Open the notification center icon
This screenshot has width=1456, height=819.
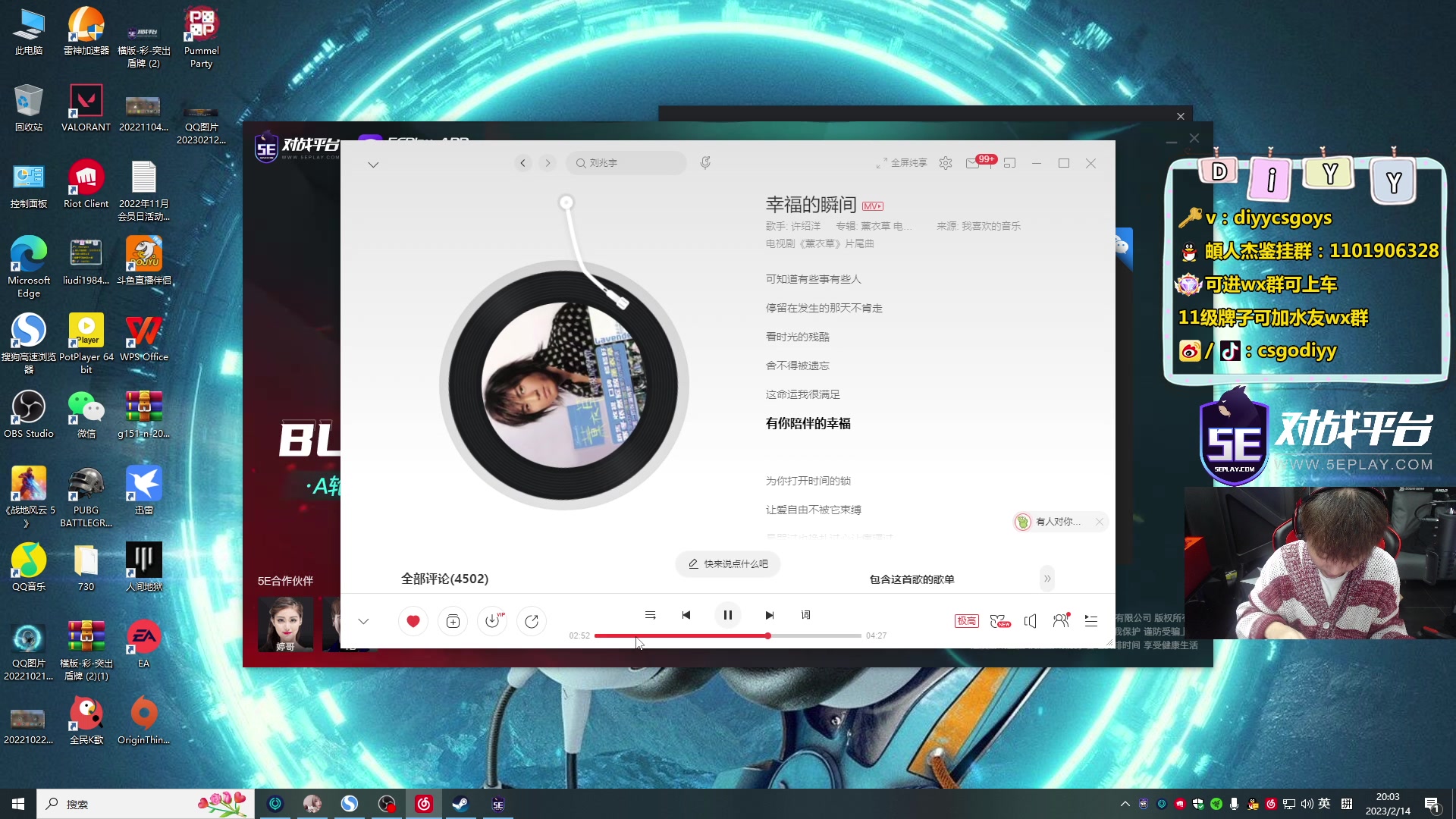coord(1432,805)
